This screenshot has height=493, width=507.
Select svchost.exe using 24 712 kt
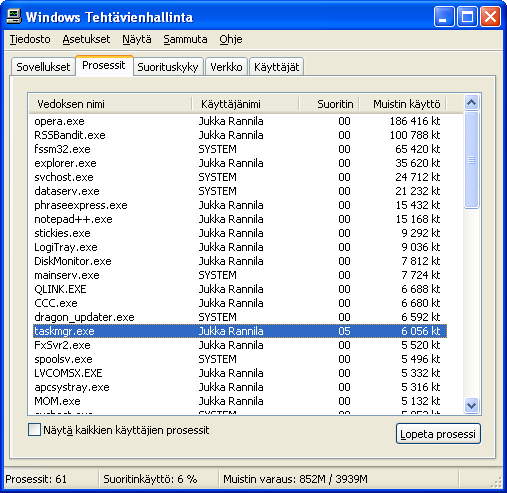240,177
